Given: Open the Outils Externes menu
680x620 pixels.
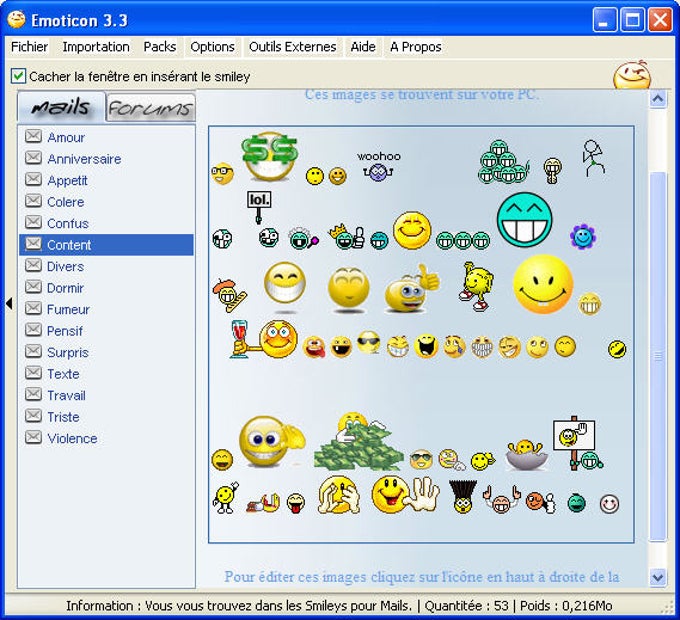Looking at the screenshot, I should coord(292,47).
